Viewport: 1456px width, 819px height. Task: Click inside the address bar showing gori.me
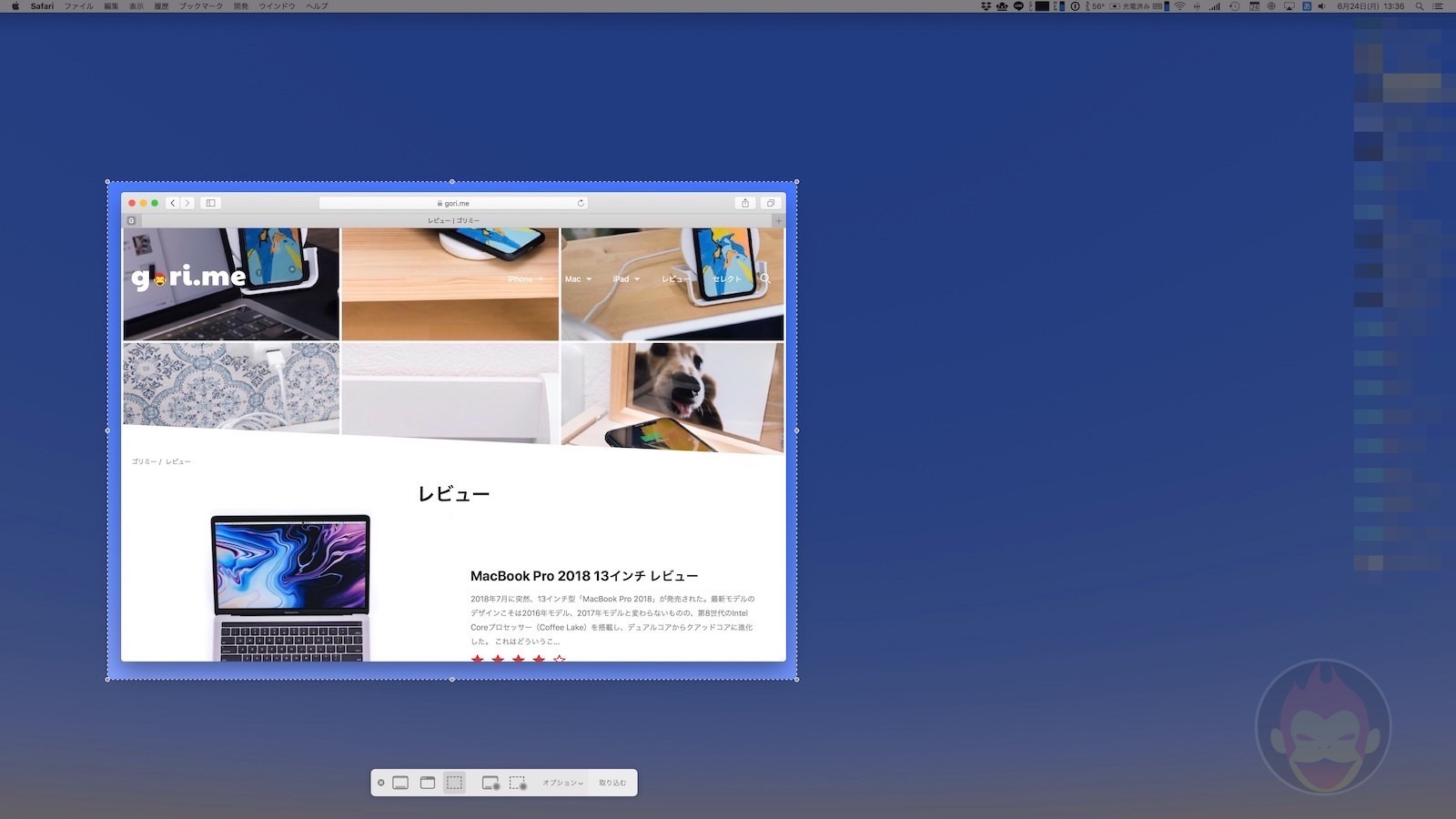pos(455,203)
